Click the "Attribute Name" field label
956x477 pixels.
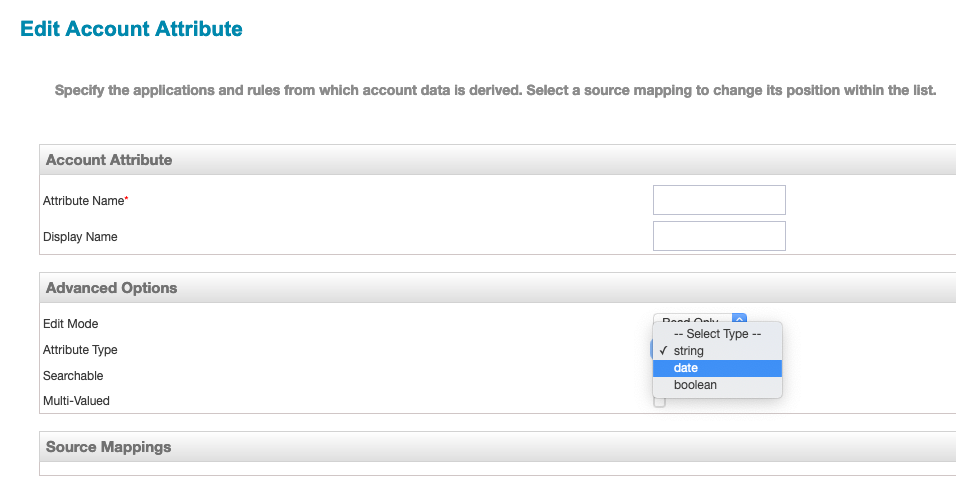click(85, 201)
